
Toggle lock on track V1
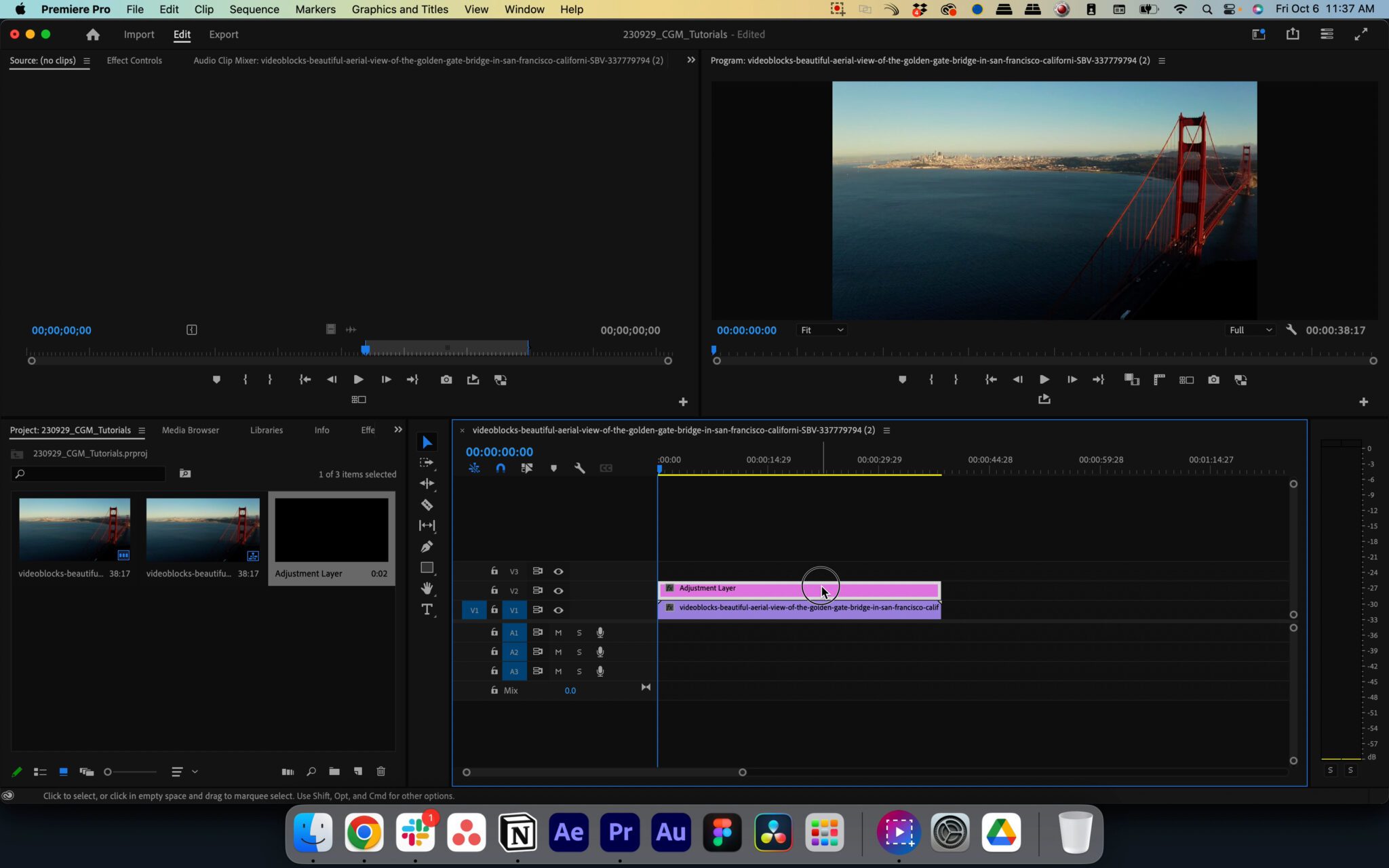(494, 610)
